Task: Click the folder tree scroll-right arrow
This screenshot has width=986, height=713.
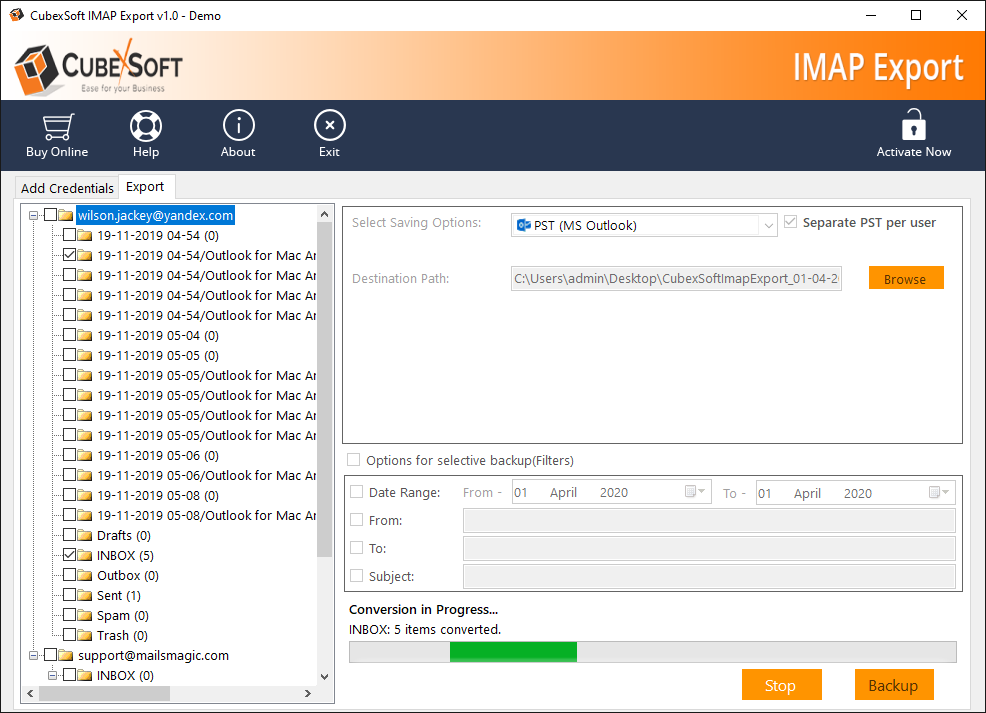Action: pyautogui.click(x=308, y=694)
